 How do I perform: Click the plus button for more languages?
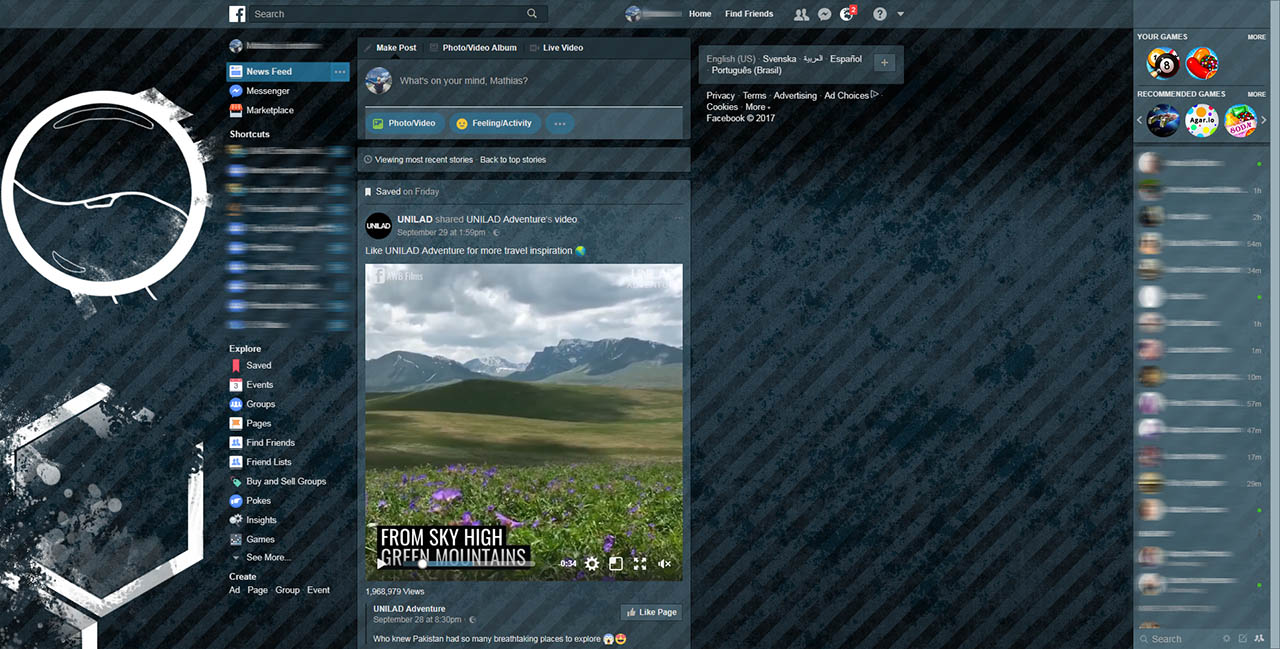pyautogui.click(x=883, y=63)
